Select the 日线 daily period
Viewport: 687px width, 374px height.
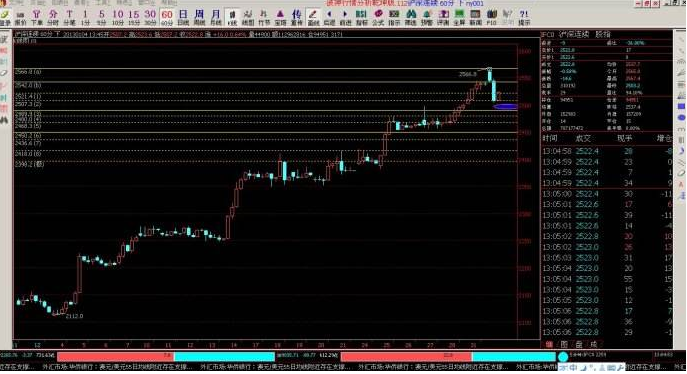(x=183, y=18)
